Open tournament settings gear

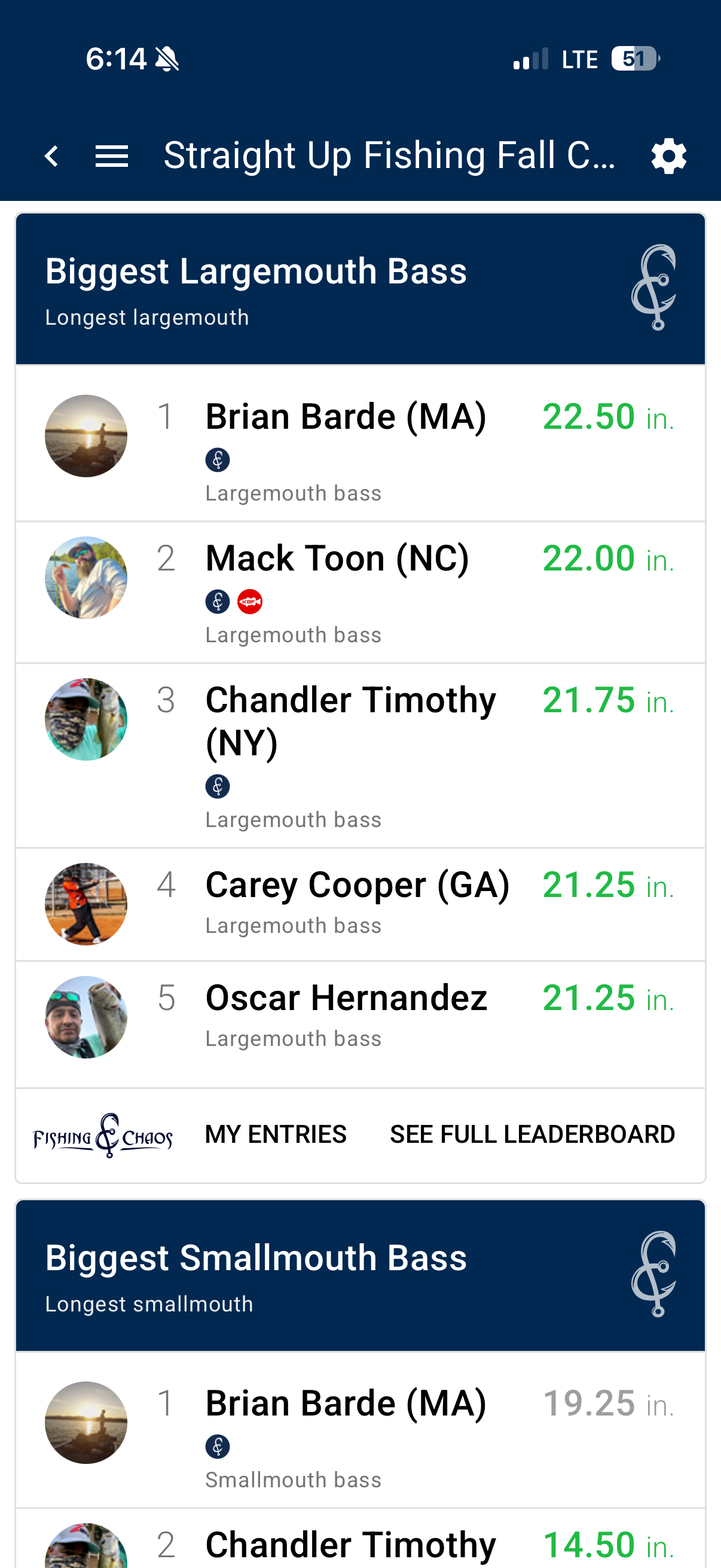point(668,156)
